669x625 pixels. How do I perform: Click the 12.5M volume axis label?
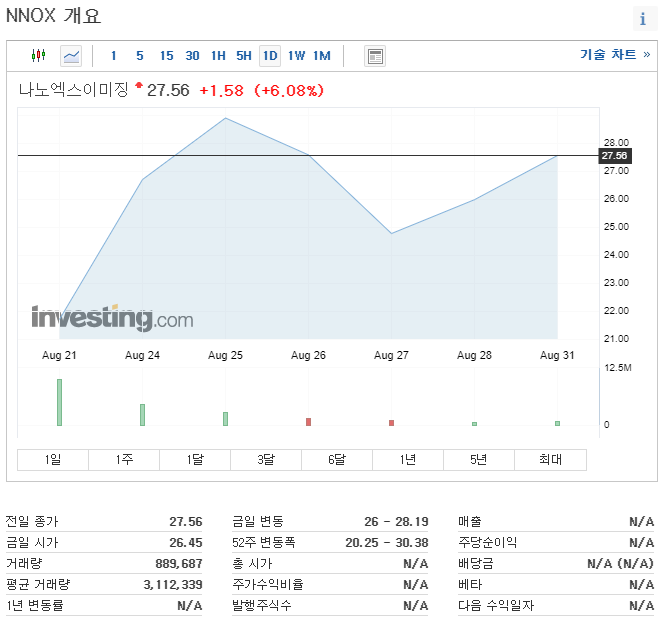pos(617,368)
